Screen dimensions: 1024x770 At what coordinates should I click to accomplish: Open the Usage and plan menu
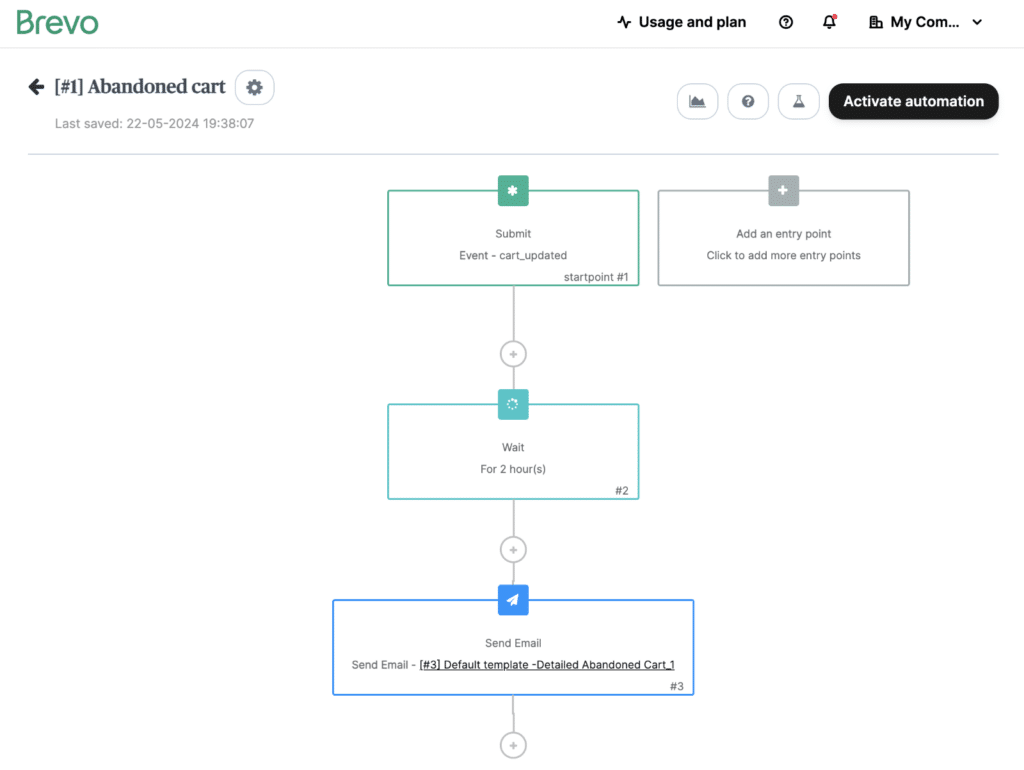(x=681, y=21)
